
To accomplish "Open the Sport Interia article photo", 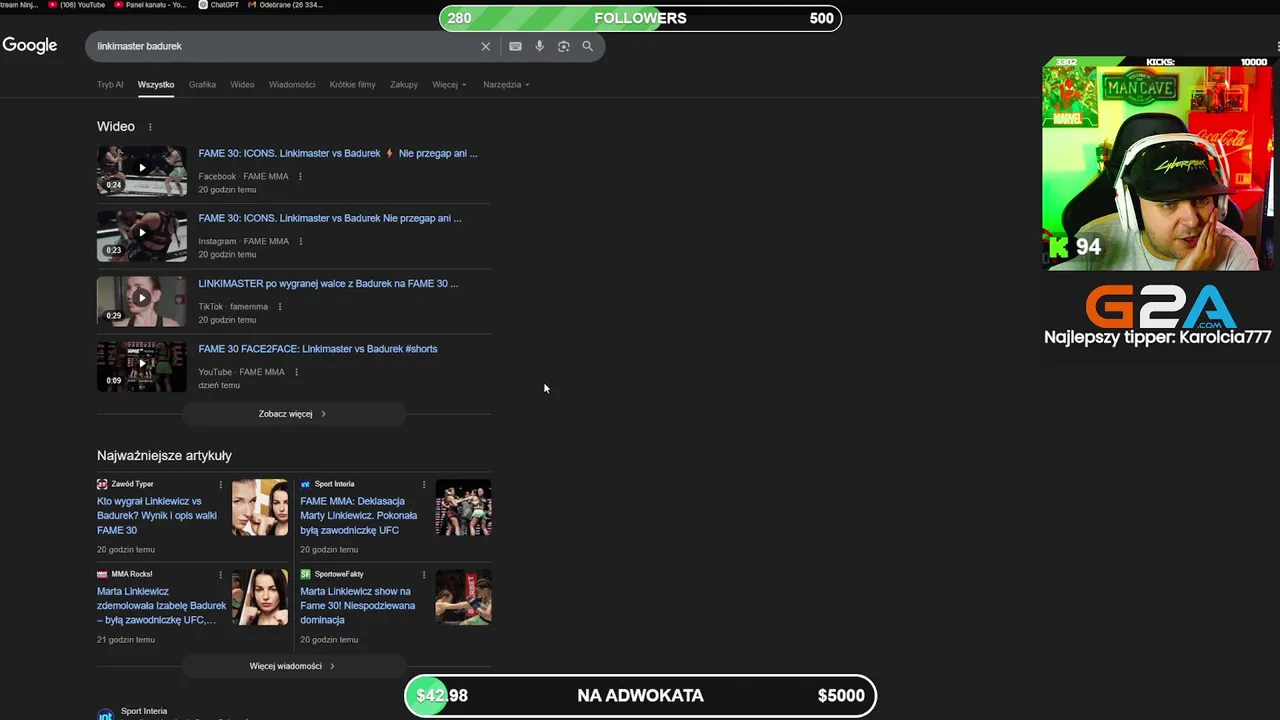I will click(463, 507).
